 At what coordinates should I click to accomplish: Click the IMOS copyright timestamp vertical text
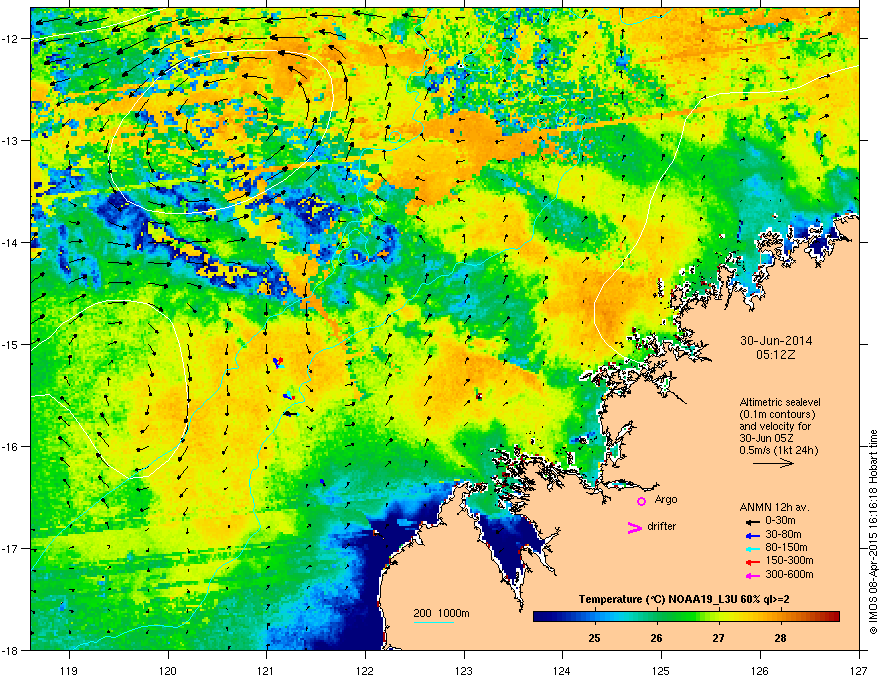[873, 532]
